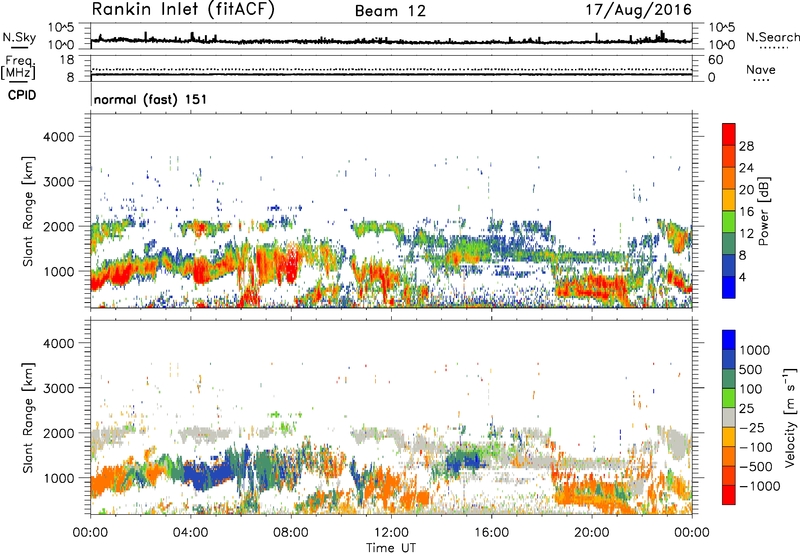
Task: Click the 'Rankin Inlet (fitACF)' title text
Action: pyautogui.click(x=183, y=10)
